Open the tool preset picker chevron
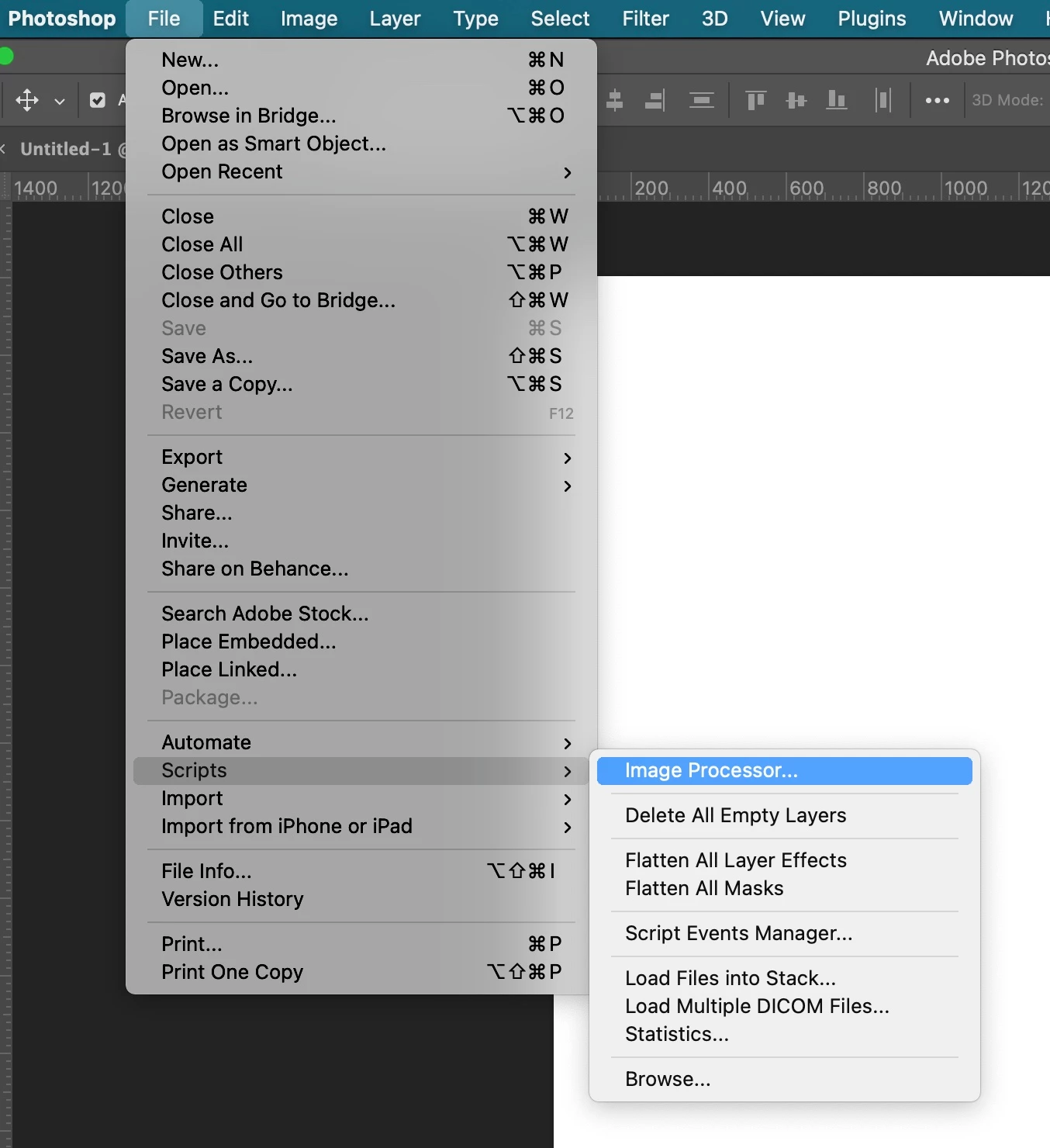Viewport: 1050px width, 1148px height. [x=60, y=101]
